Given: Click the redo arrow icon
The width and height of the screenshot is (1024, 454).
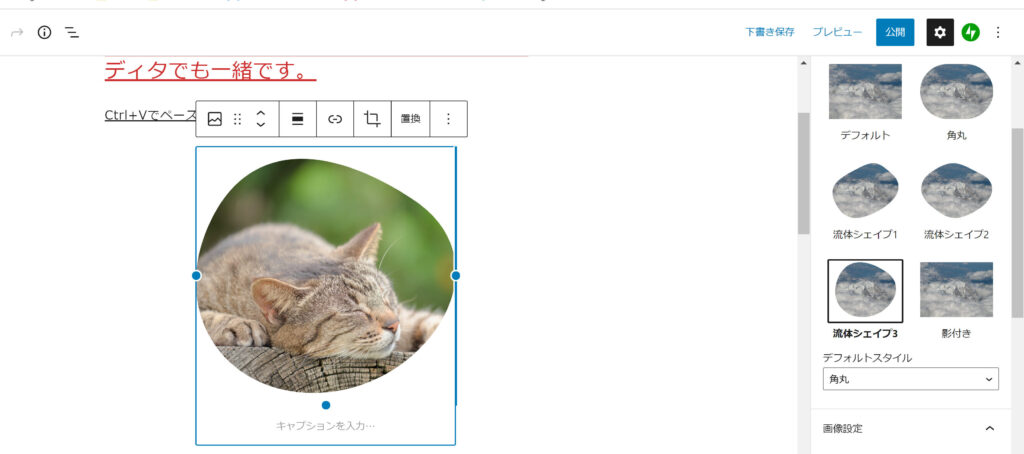Looking at the screenshot, I should (17, 32).
